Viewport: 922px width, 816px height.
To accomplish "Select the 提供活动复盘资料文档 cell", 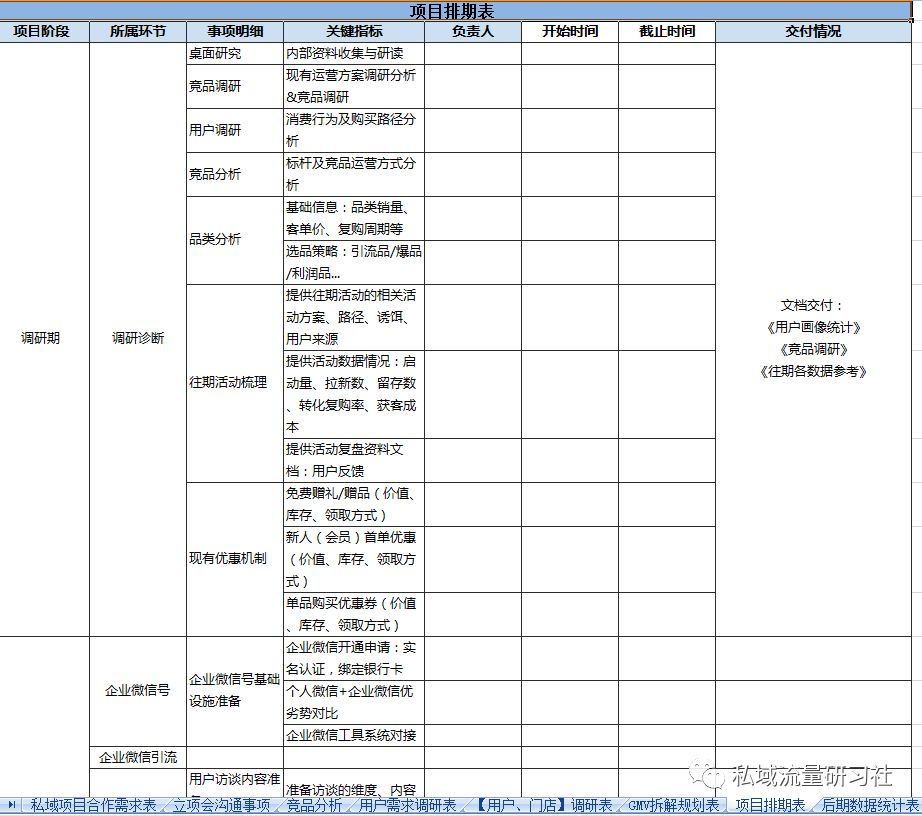I will point(354,460).
